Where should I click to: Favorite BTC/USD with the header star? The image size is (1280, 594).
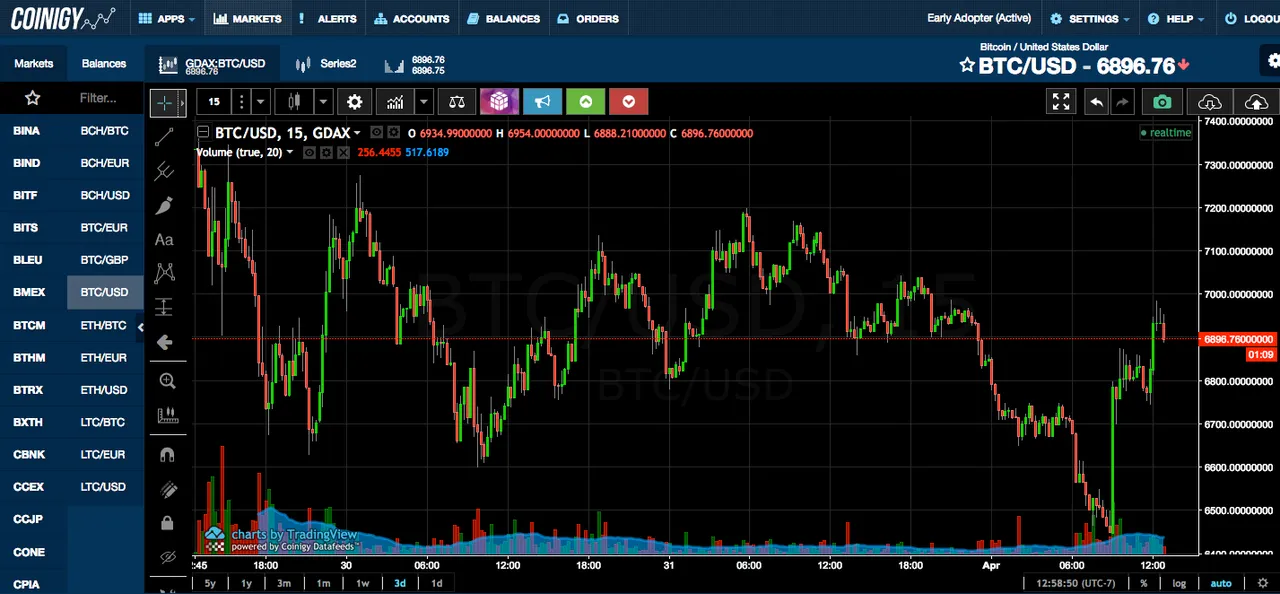click(967, 66)
